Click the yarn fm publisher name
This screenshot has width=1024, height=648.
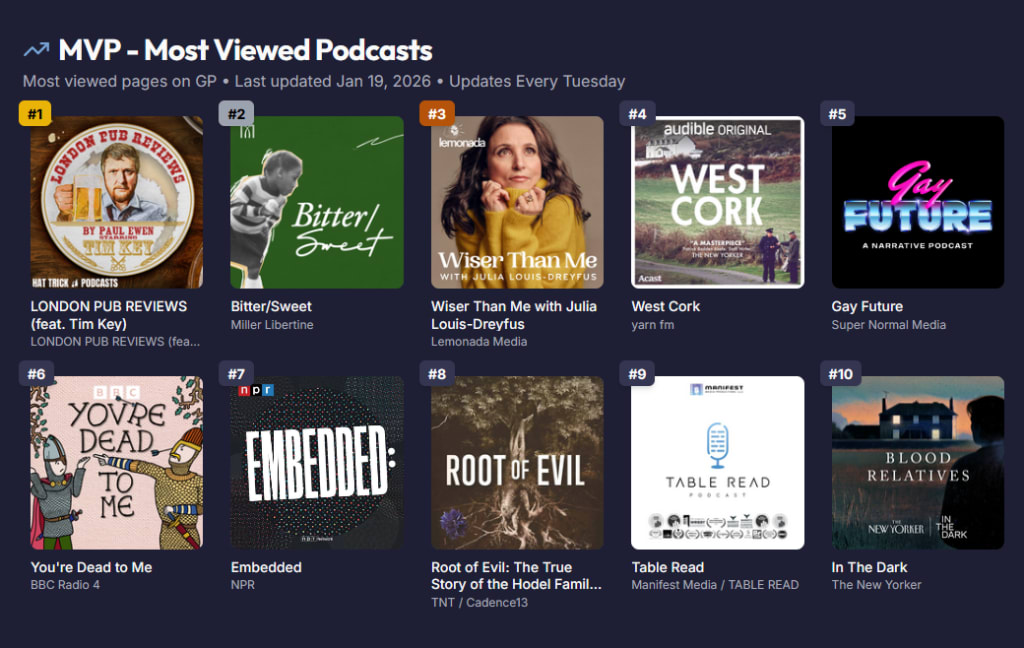point(652,325)
